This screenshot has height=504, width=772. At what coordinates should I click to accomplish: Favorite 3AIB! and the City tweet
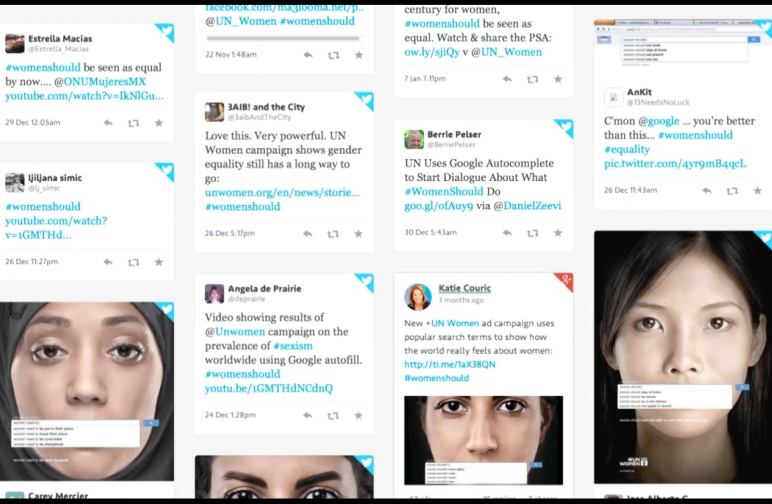click(x=358, y=233)
